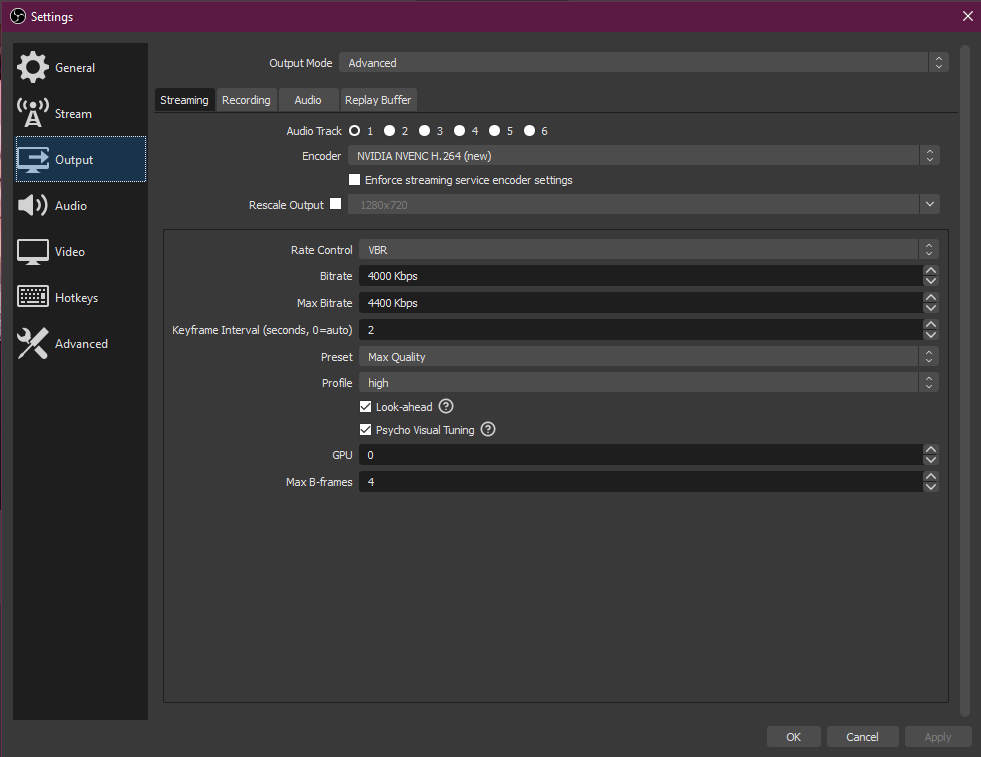This screenshot has height=757, width=981.
Task: Expand the Preset dropdown
Action: point(929,356)
